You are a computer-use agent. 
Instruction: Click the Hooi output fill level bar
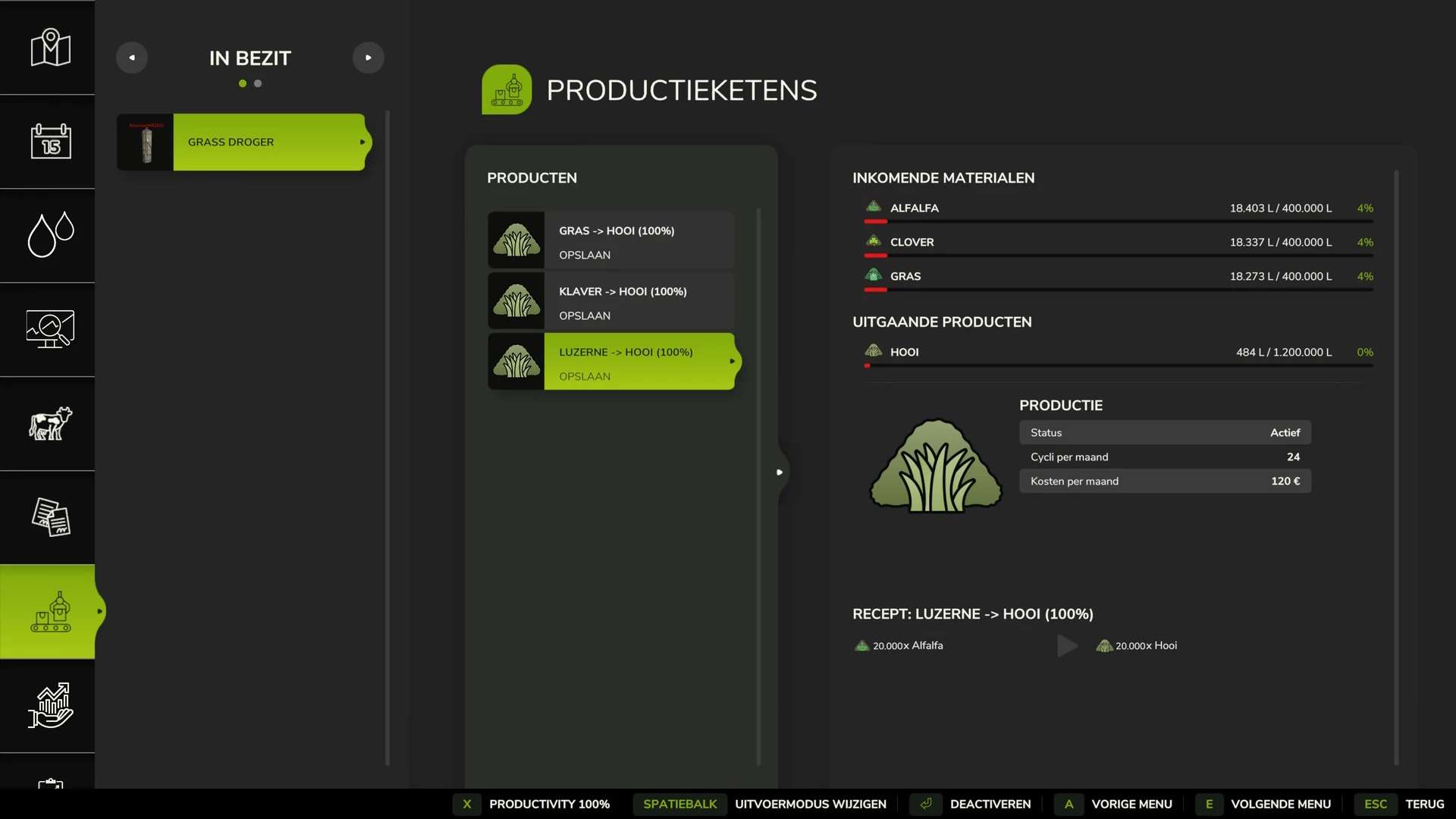tap(1119, 366)
